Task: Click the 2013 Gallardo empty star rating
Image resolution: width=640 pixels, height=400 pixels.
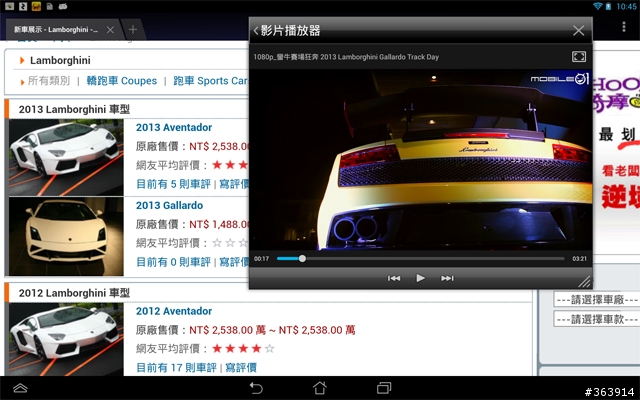Action: (x=230, y=243)
